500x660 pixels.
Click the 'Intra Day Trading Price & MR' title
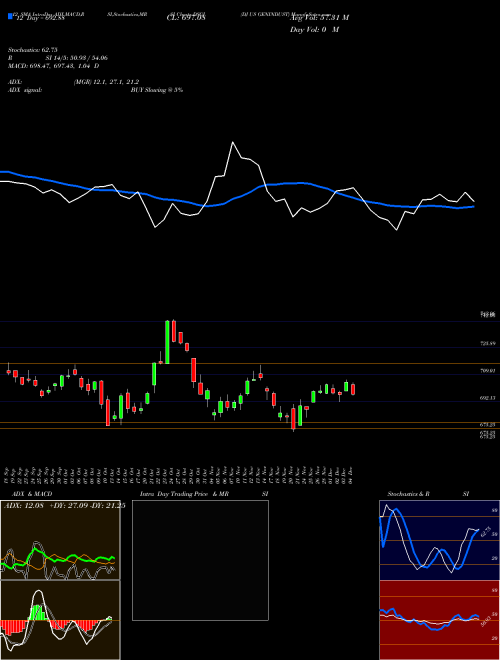click(184, 494)
